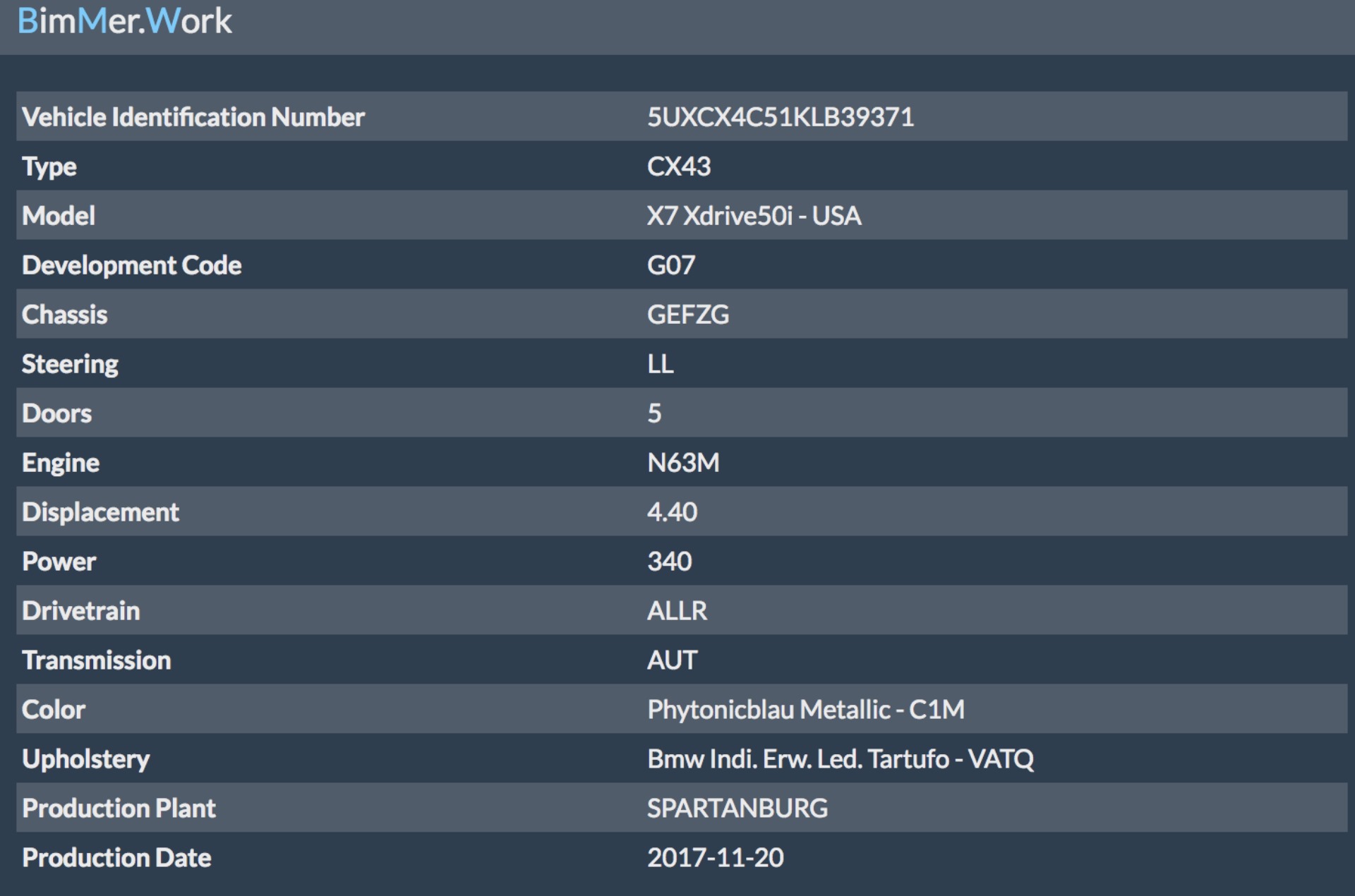Viewport: 1355px width, 896px height.
Task: Select the drivetrain value ALLR
Action: click(x=676, y=611)
